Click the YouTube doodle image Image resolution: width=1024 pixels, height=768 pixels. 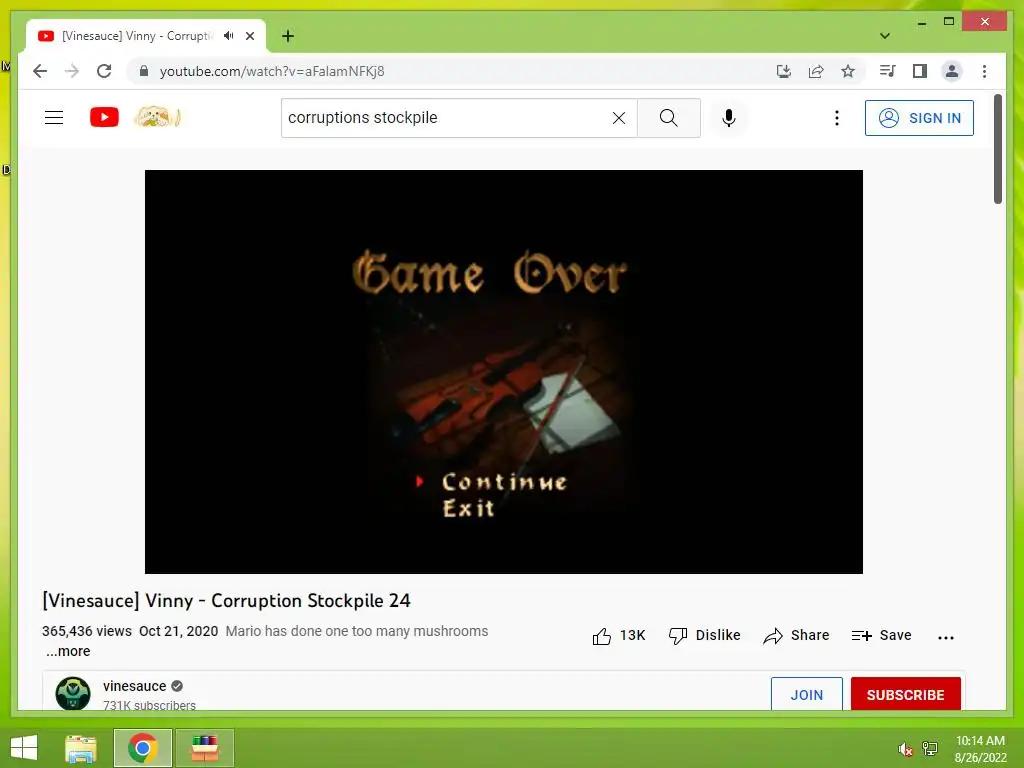[157, 118]
